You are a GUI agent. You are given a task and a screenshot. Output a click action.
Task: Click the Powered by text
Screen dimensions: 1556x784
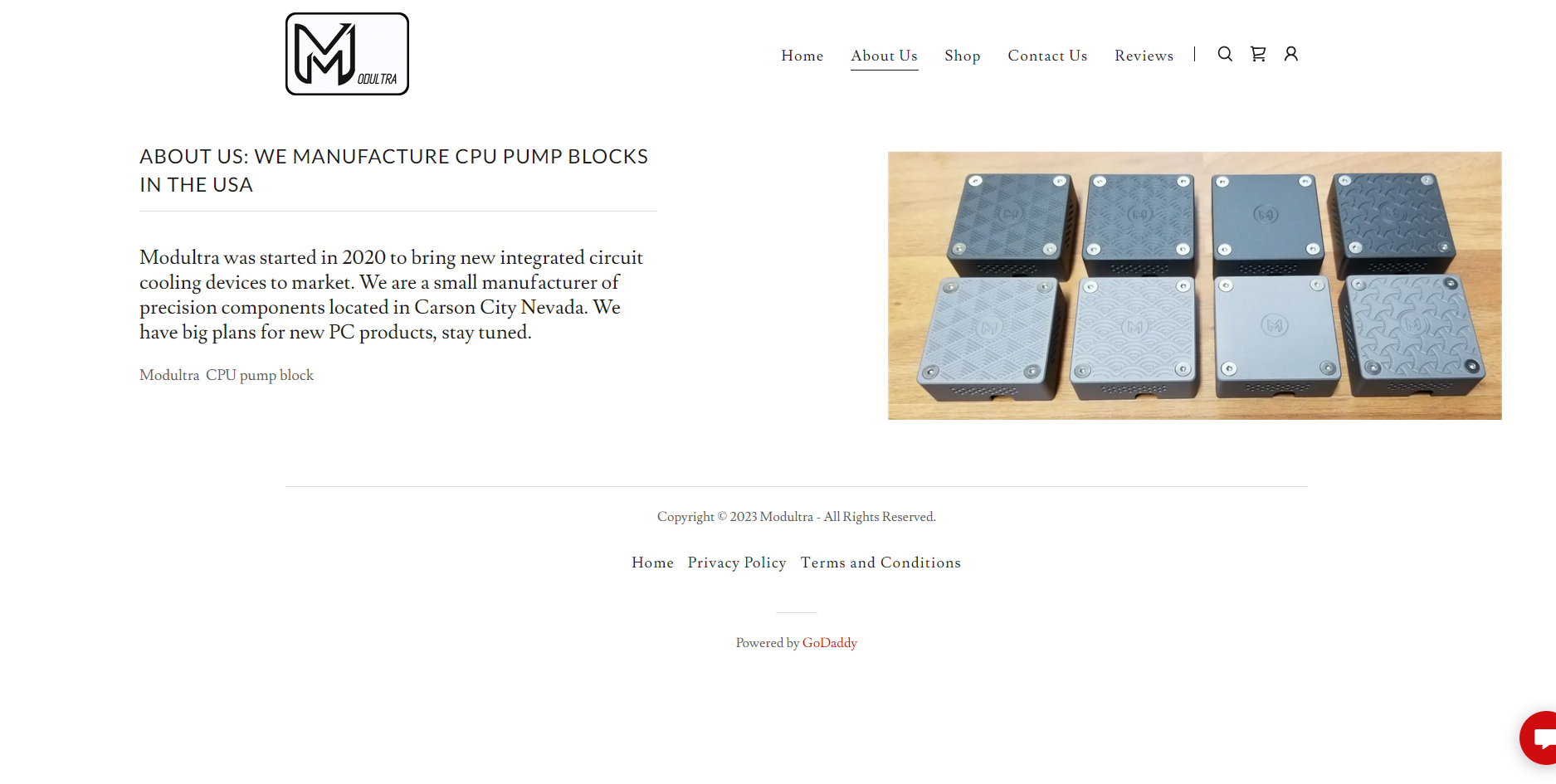[x=768, y=643]
